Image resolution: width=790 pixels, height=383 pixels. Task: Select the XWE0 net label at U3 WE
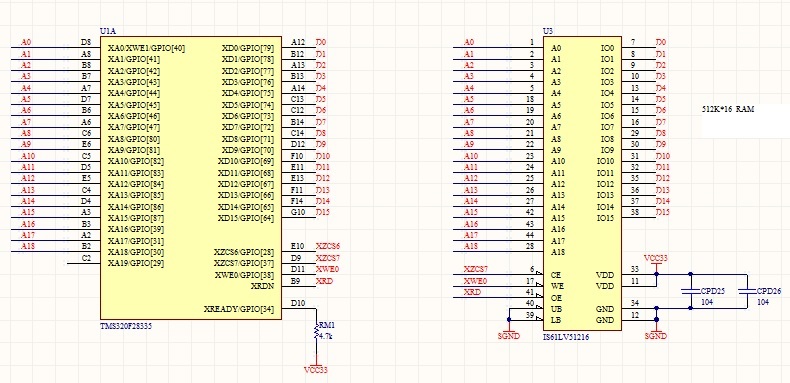tap(475, 281)
